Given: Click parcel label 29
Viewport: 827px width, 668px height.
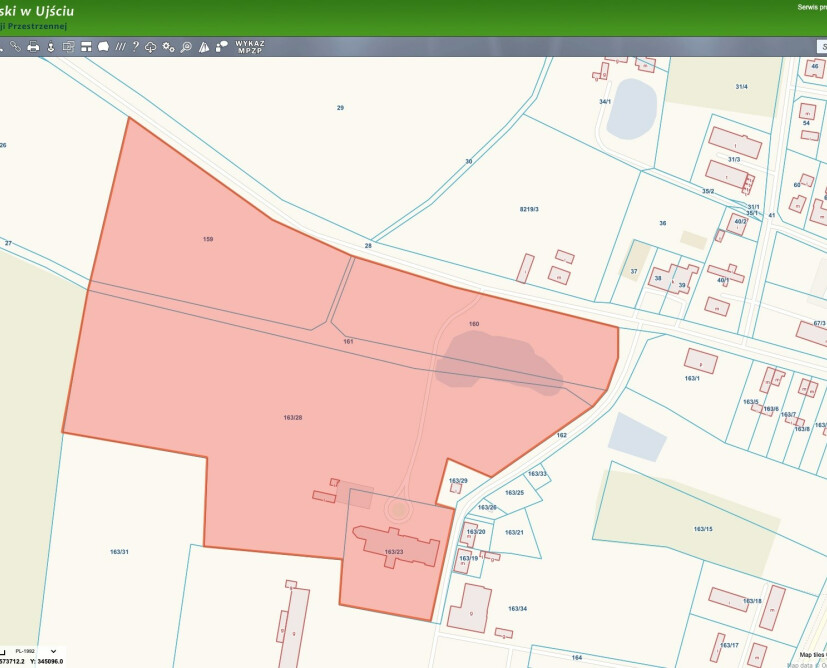Looking at the screenshot, I should [x=340, y=108].
